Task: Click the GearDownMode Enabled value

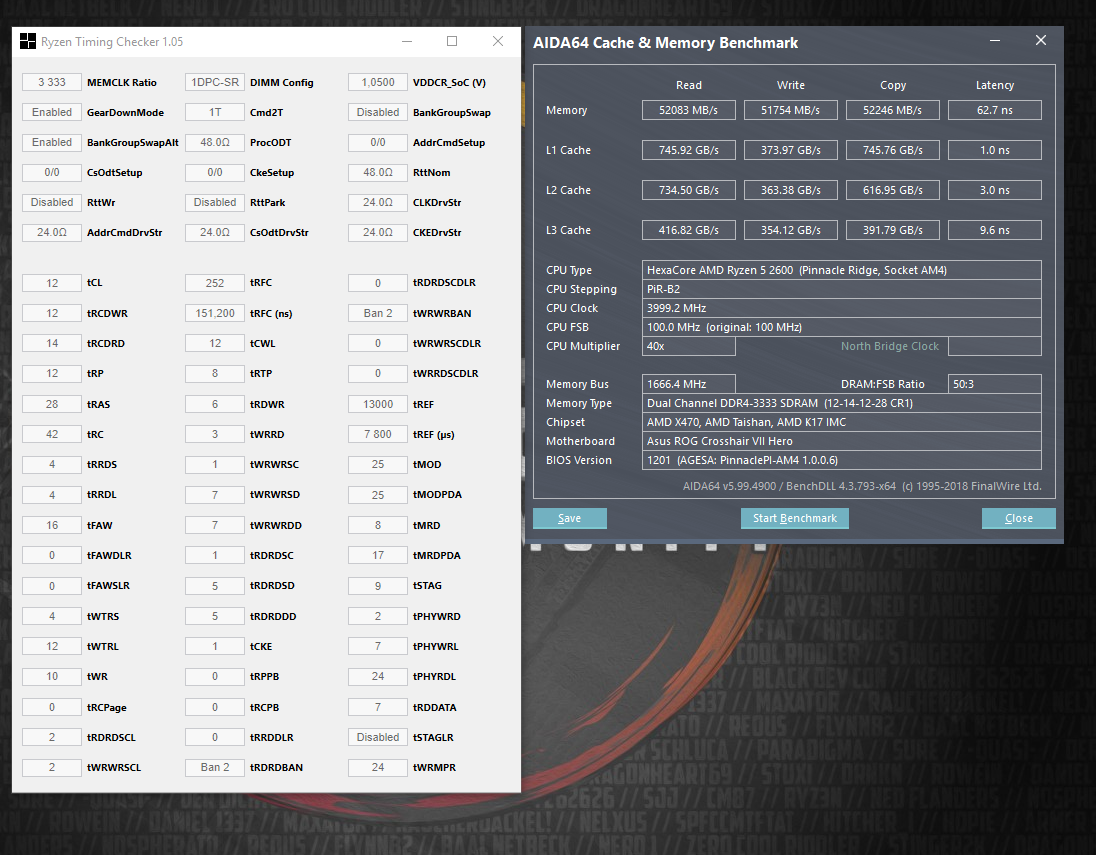Action: point(52,113)
